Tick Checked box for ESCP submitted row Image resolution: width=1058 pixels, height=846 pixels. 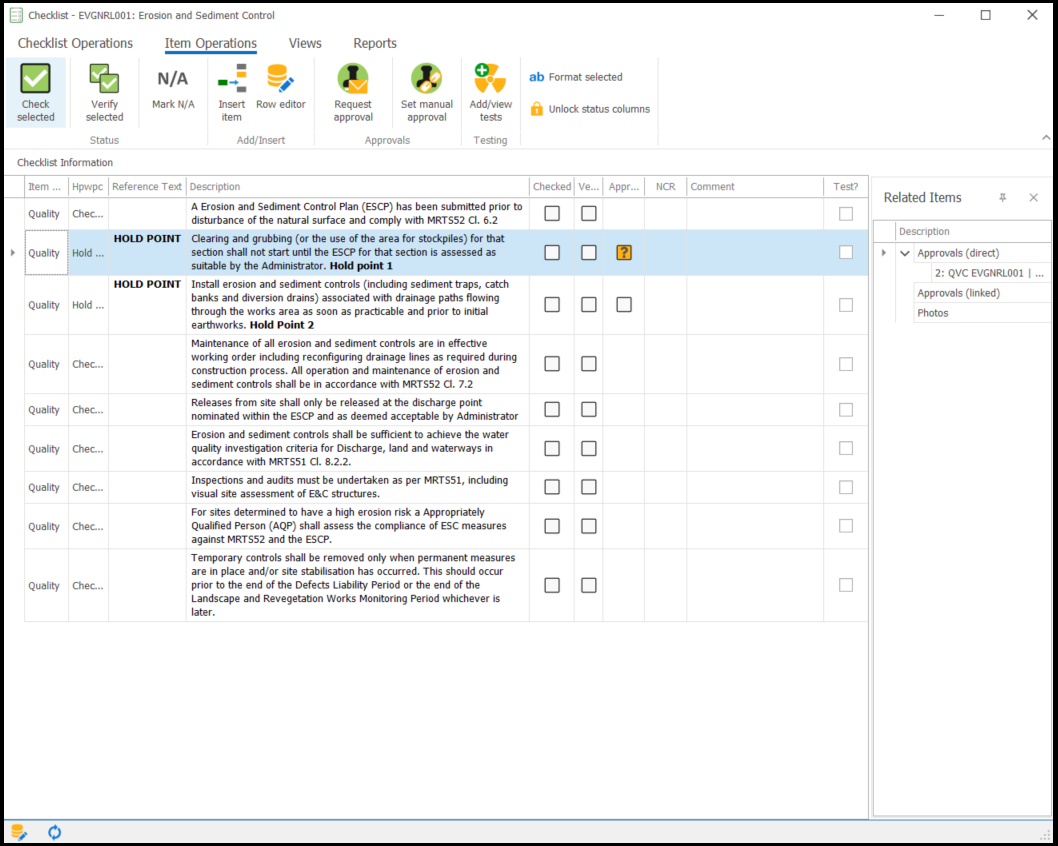point(552,213)
